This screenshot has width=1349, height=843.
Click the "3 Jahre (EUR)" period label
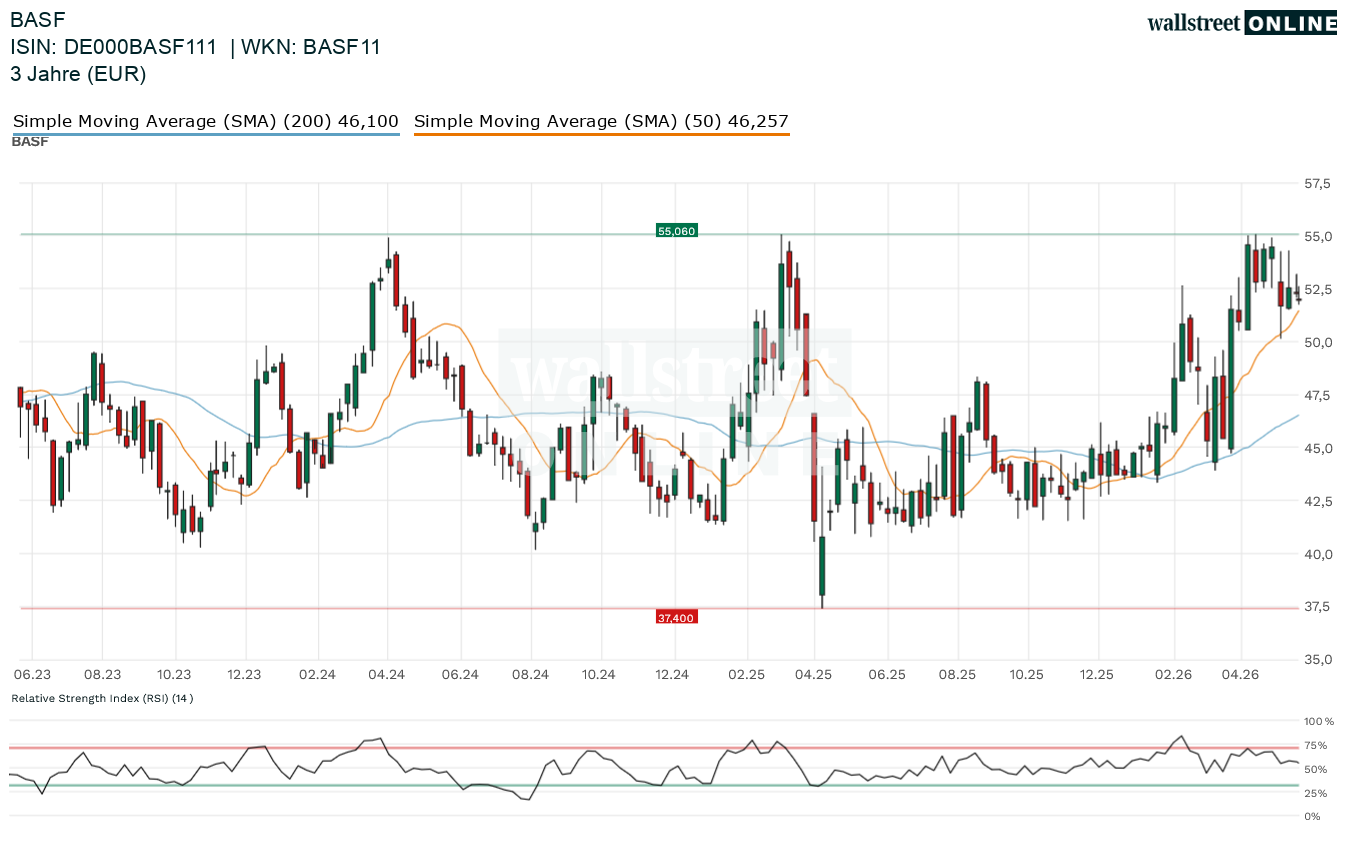click(78, 74)
